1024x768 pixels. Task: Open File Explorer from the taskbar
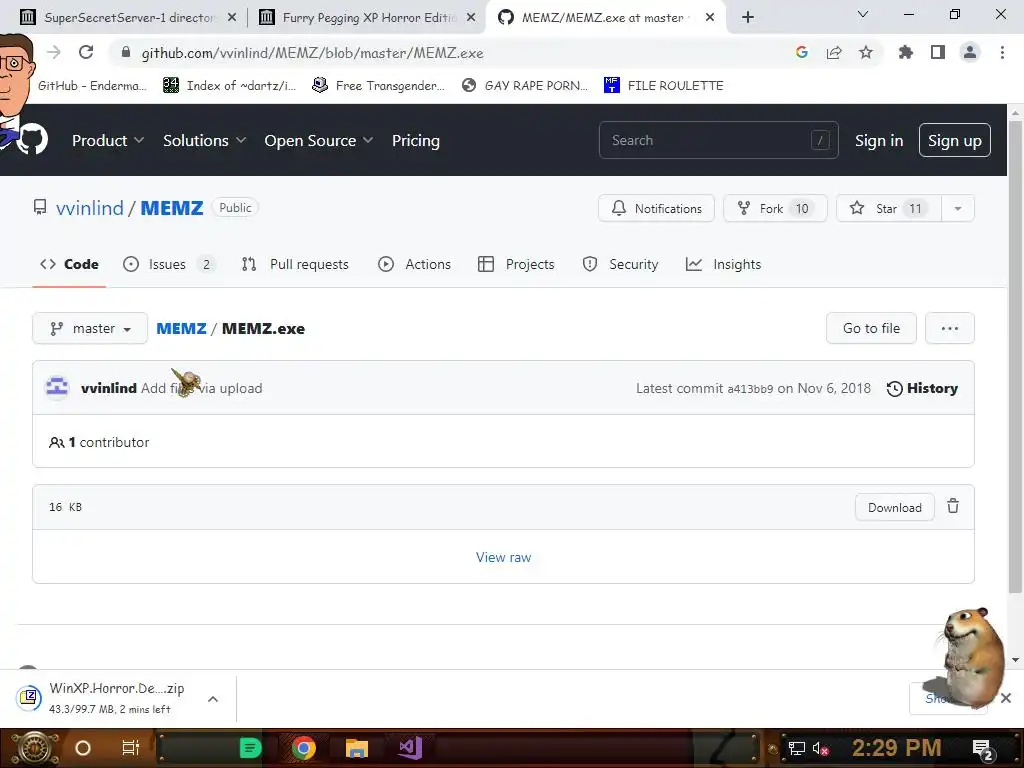357,748
